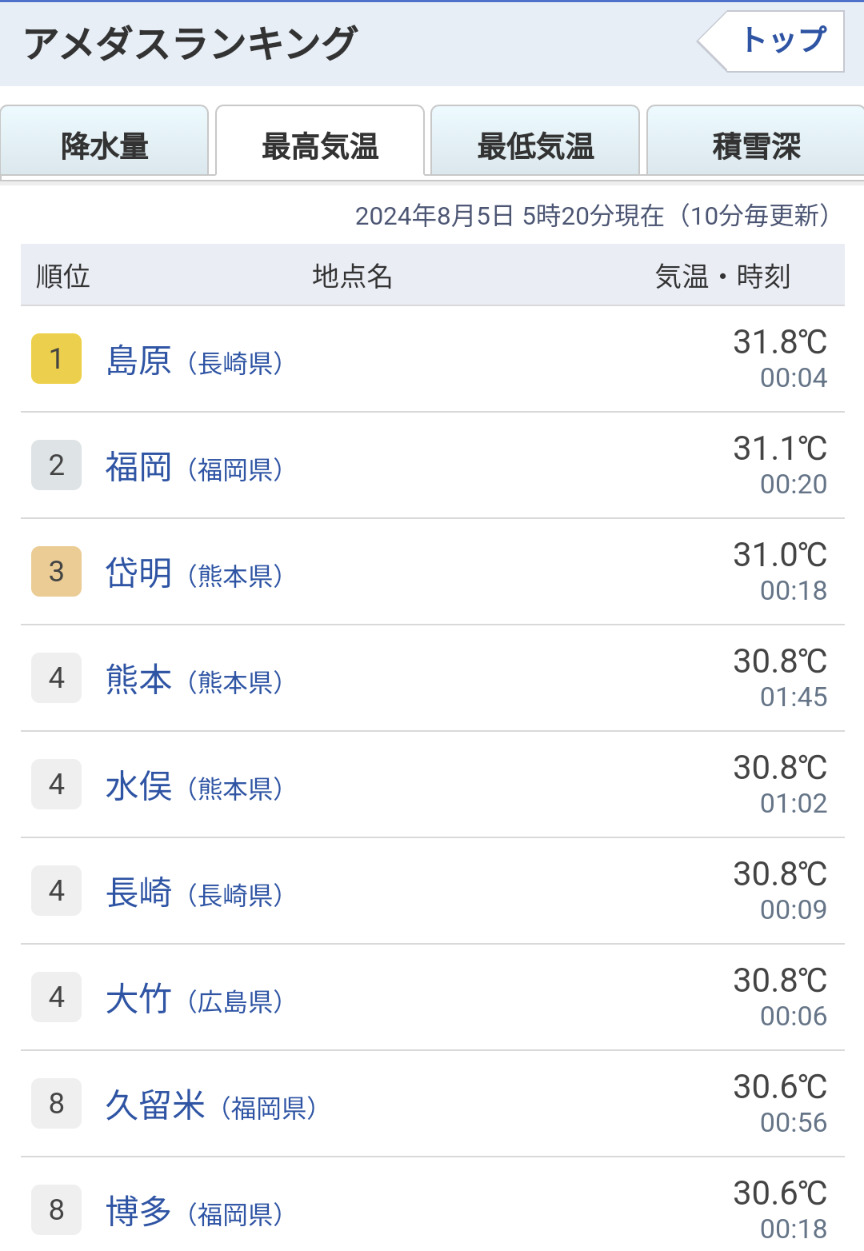Click the rank 4 badge beside 熊本
The image size is (864, 1251).
56,678
